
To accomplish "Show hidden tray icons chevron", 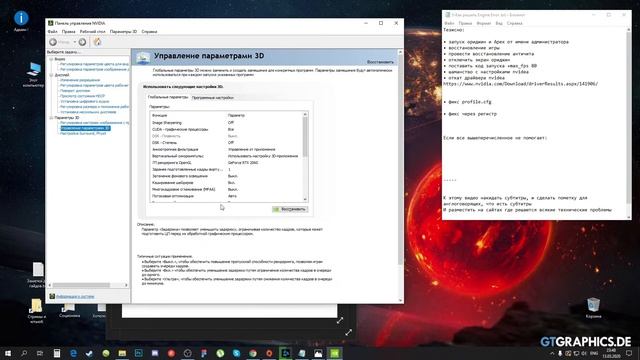I will tap(552, 353).
